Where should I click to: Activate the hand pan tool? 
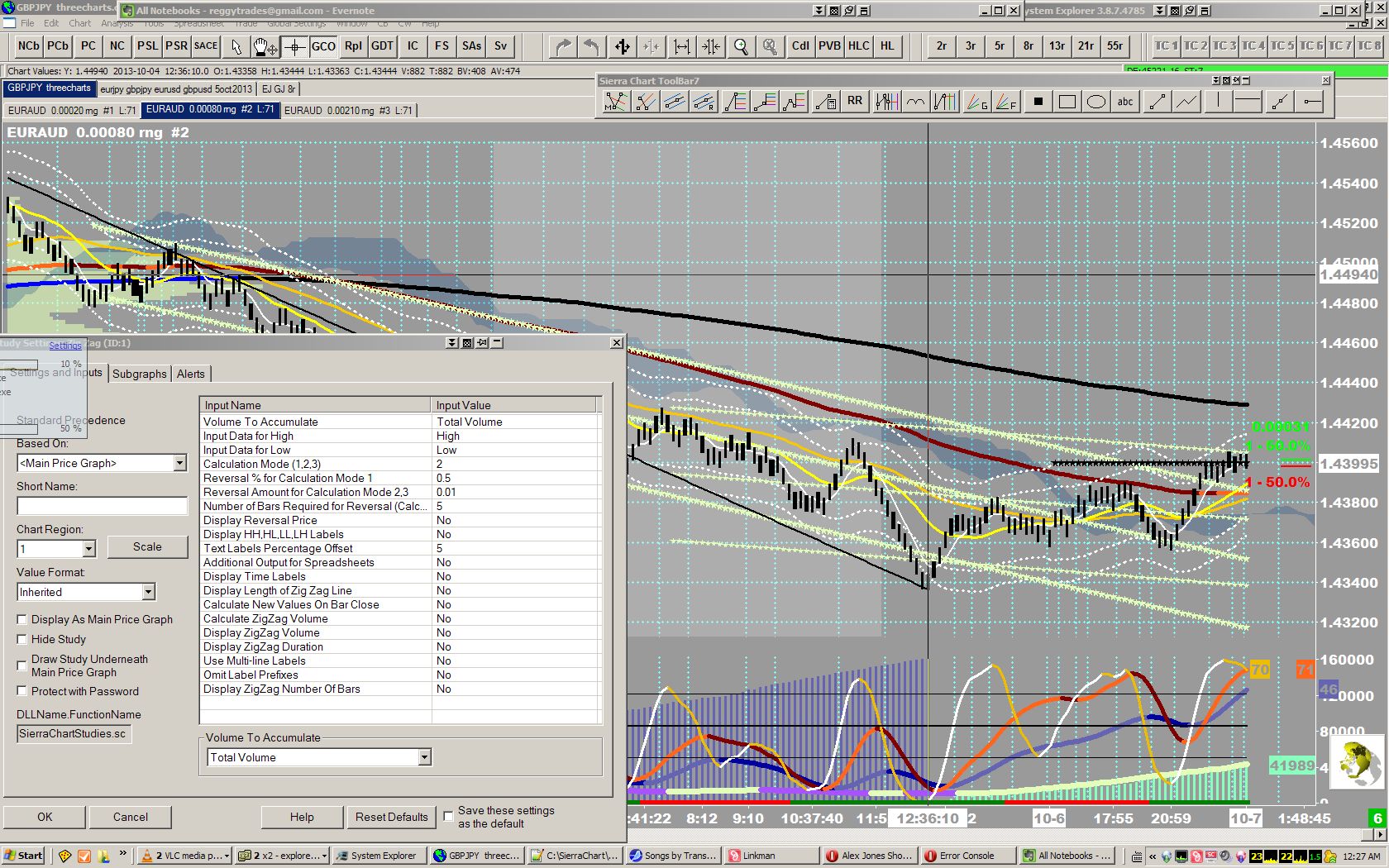pos(264,46)
